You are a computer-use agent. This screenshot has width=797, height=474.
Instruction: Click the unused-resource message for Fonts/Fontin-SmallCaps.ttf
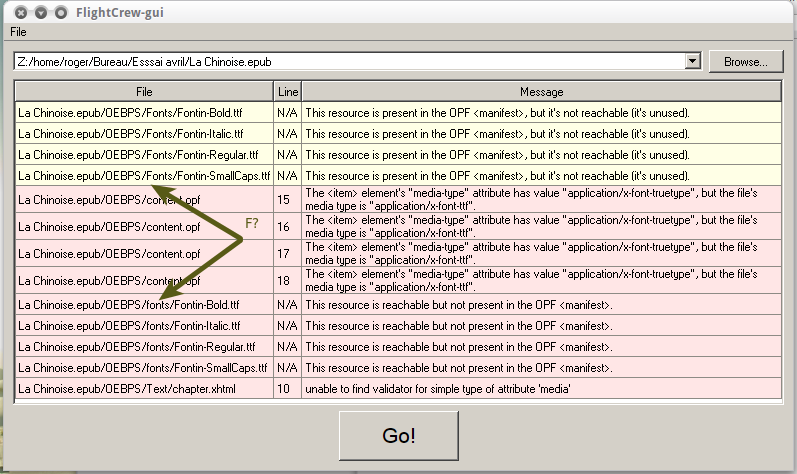[542, 176]
